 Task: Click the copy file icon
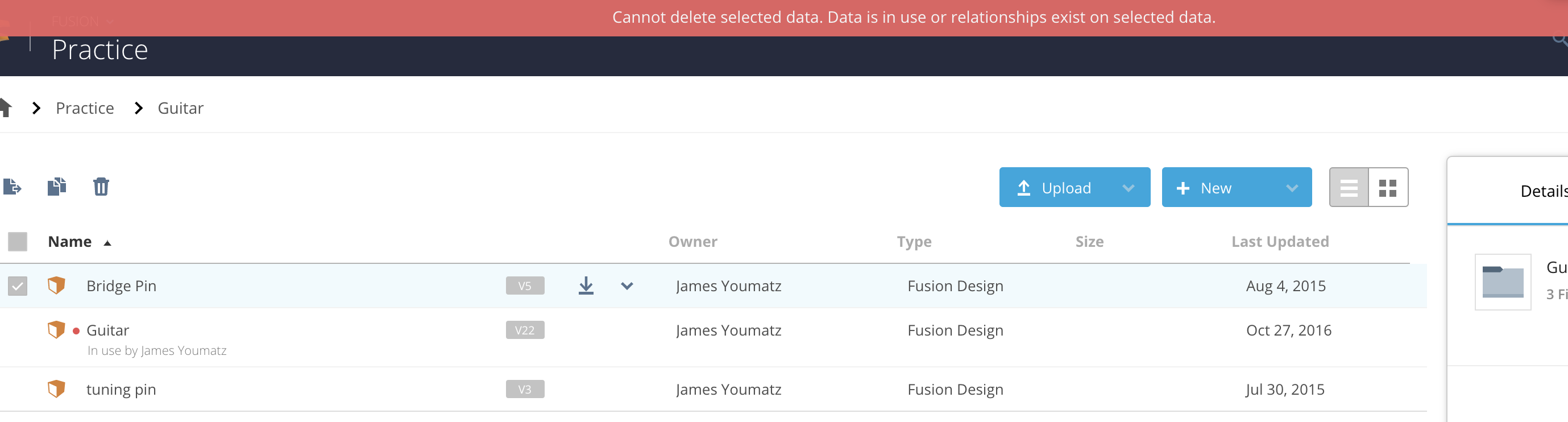click(57, 187)
